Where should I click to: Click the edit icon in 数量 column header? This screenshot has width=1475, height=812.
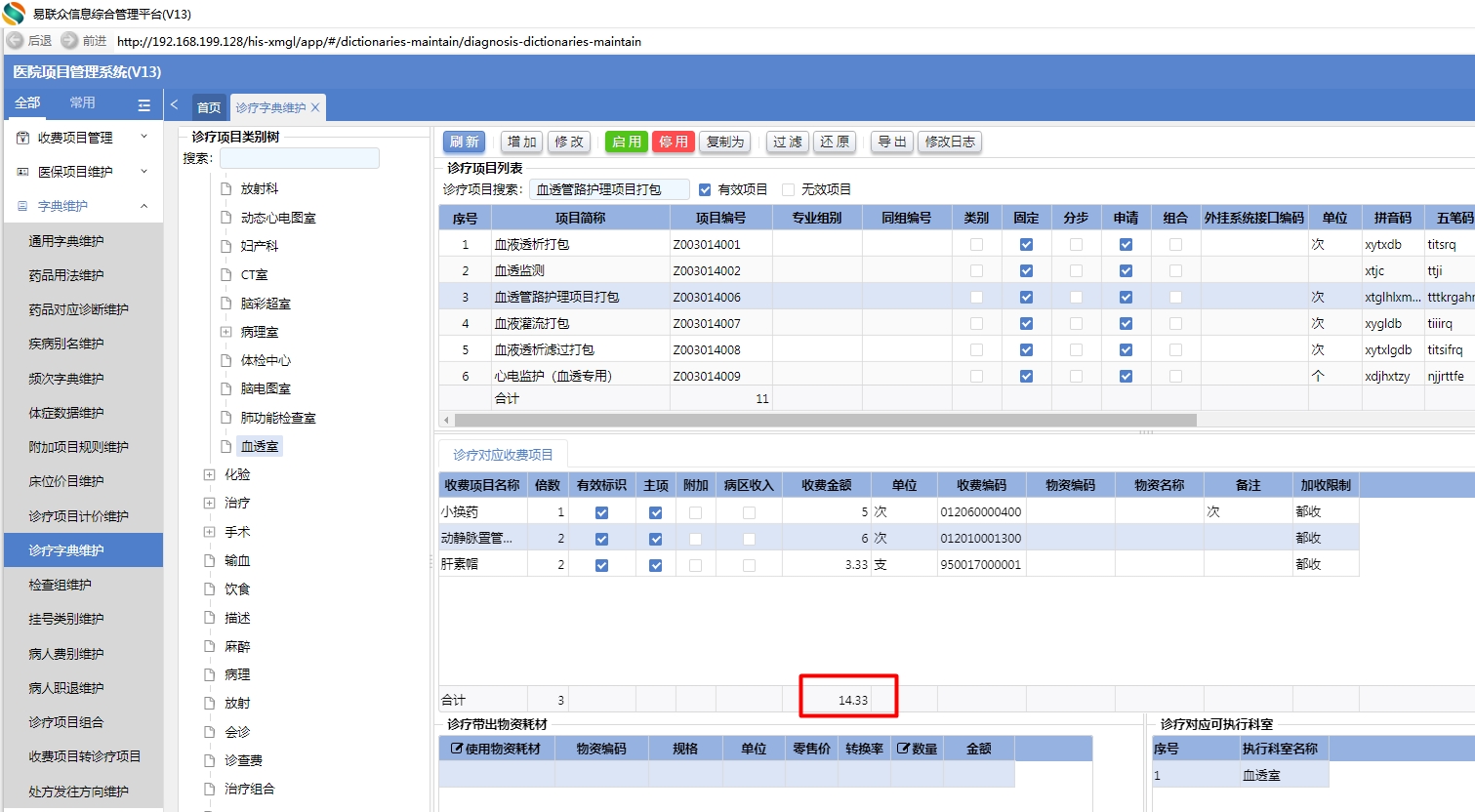pyautogui.click(x=904, y=749)
